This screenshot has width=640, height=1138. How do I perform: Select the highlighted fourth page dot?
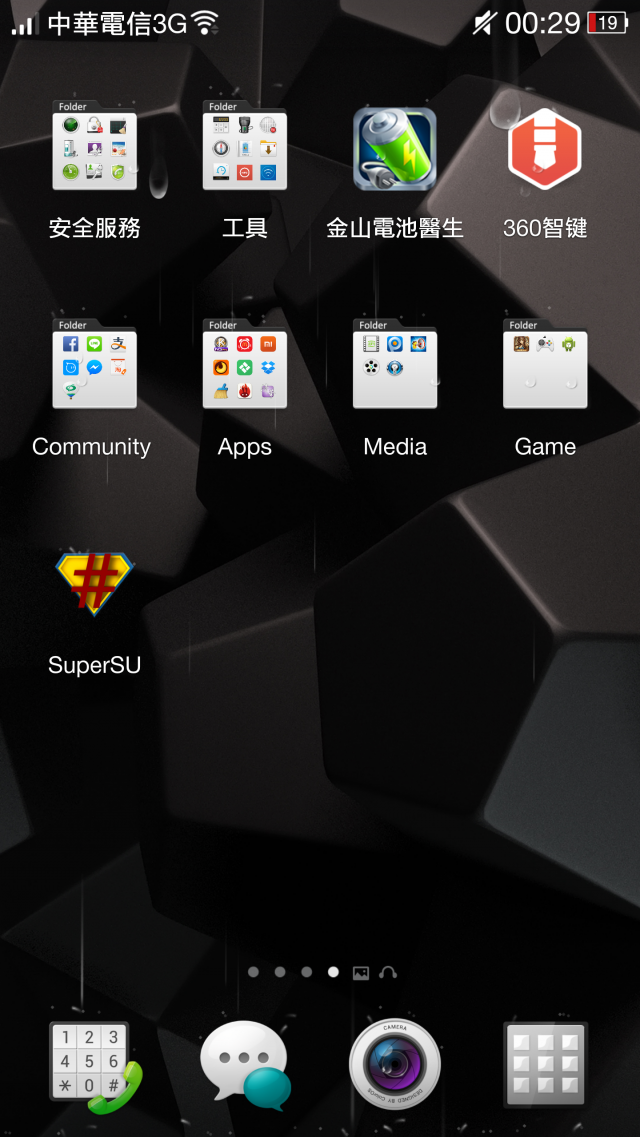click(x=333, y=972)
